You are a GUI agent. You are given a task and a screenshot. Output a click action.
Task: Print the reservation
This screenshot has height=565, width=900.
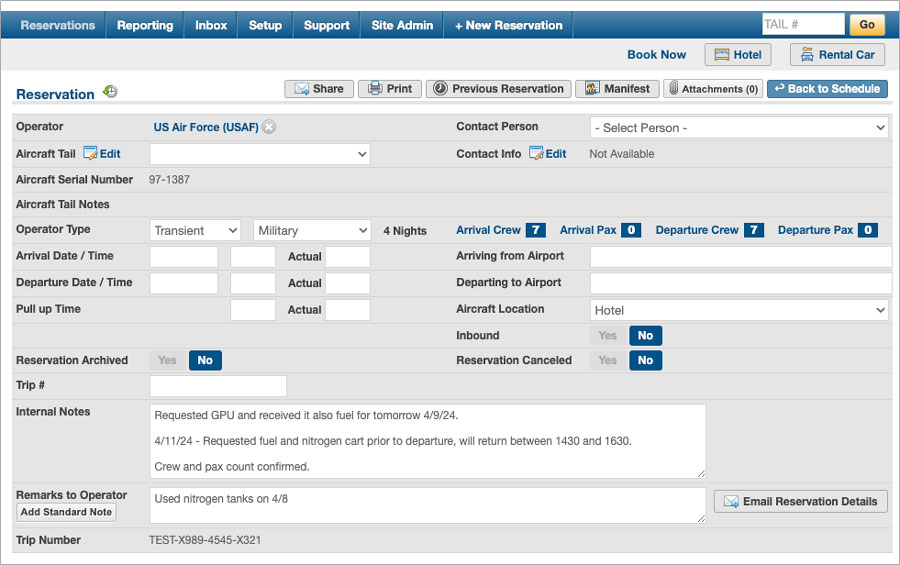390,89
